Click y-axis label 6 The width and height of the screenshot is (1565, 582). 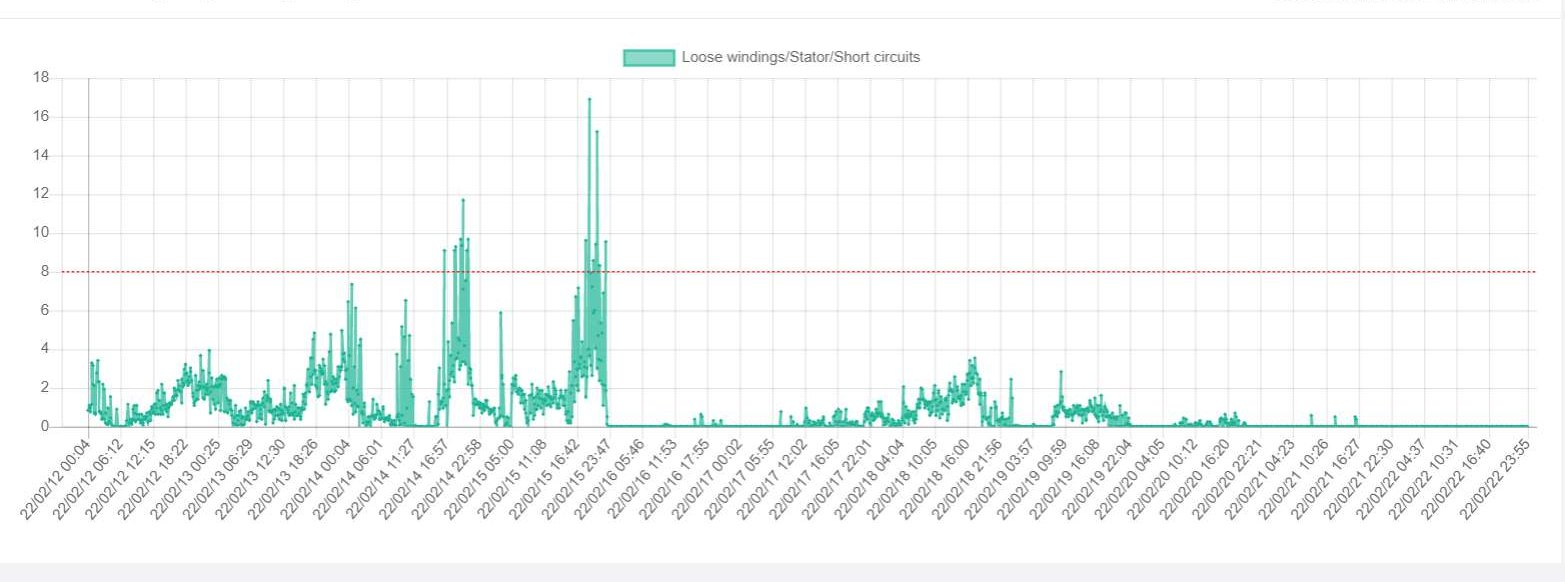tap(45, 310)
